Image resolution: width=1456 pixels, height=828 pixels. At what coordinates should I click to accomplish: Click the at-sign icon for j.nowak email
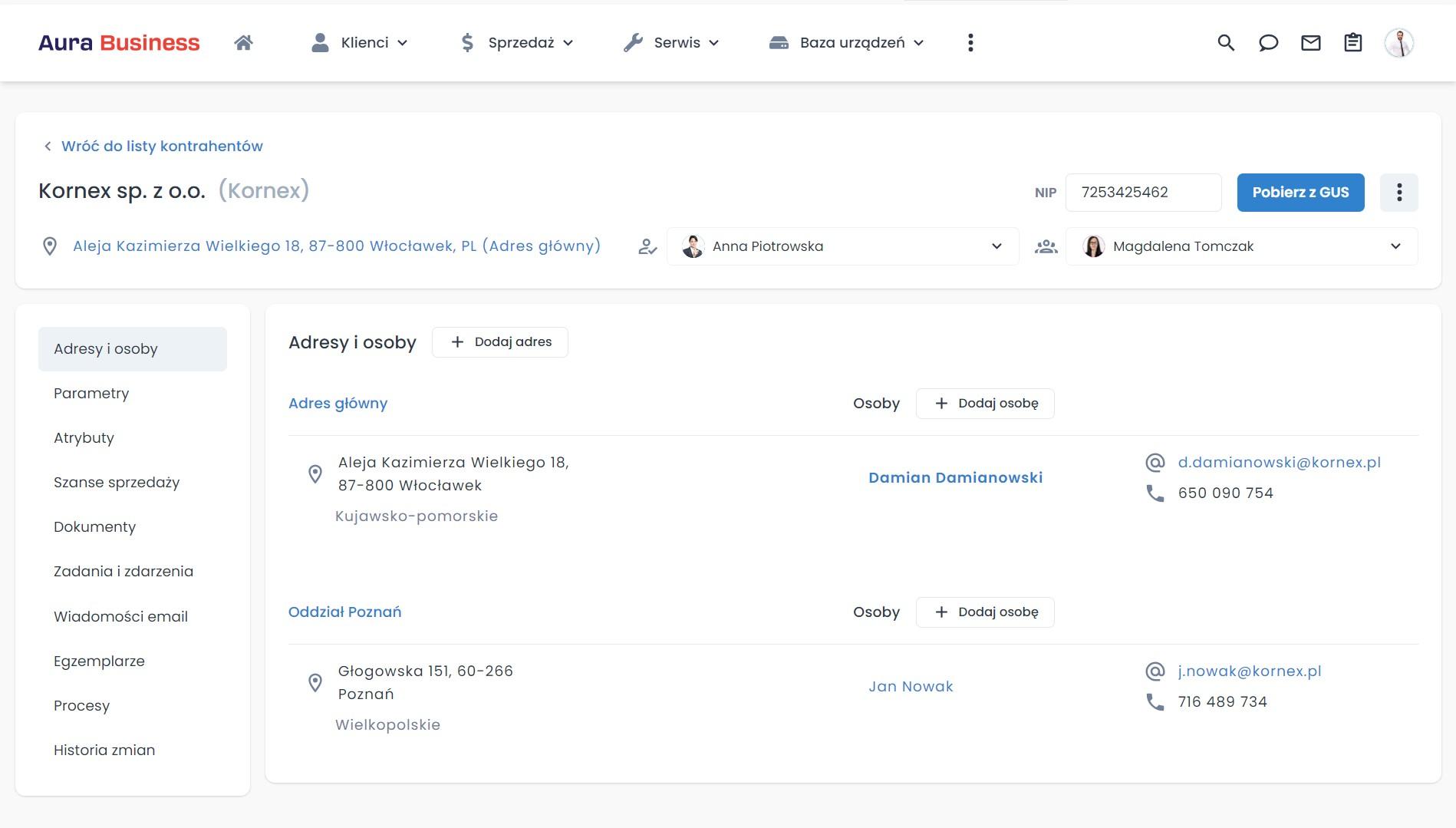coord(1155,671)
